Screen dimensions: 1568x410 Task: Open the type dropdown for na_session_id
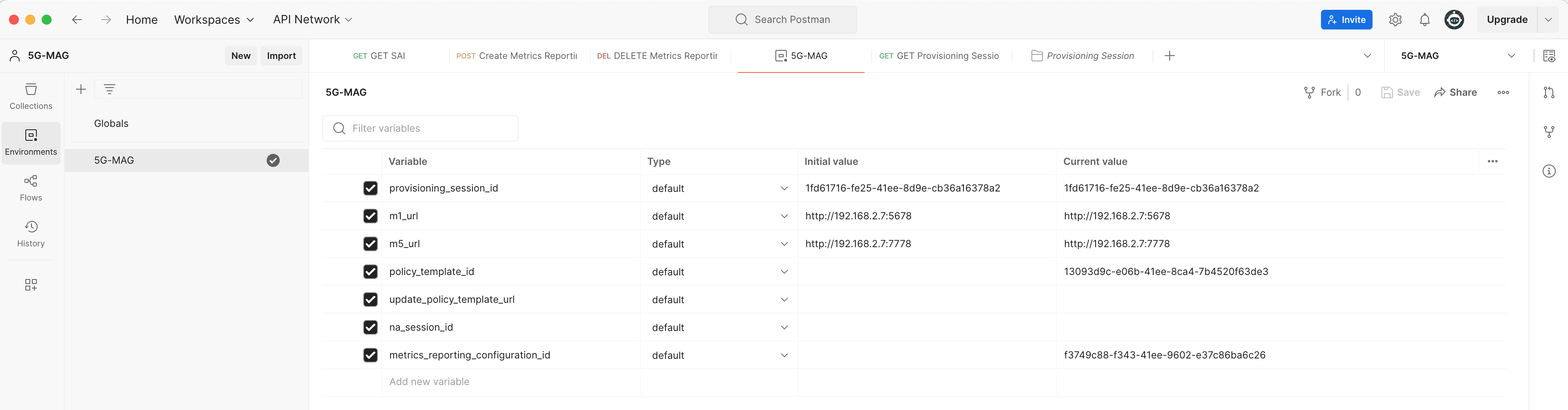pos(784,327)
